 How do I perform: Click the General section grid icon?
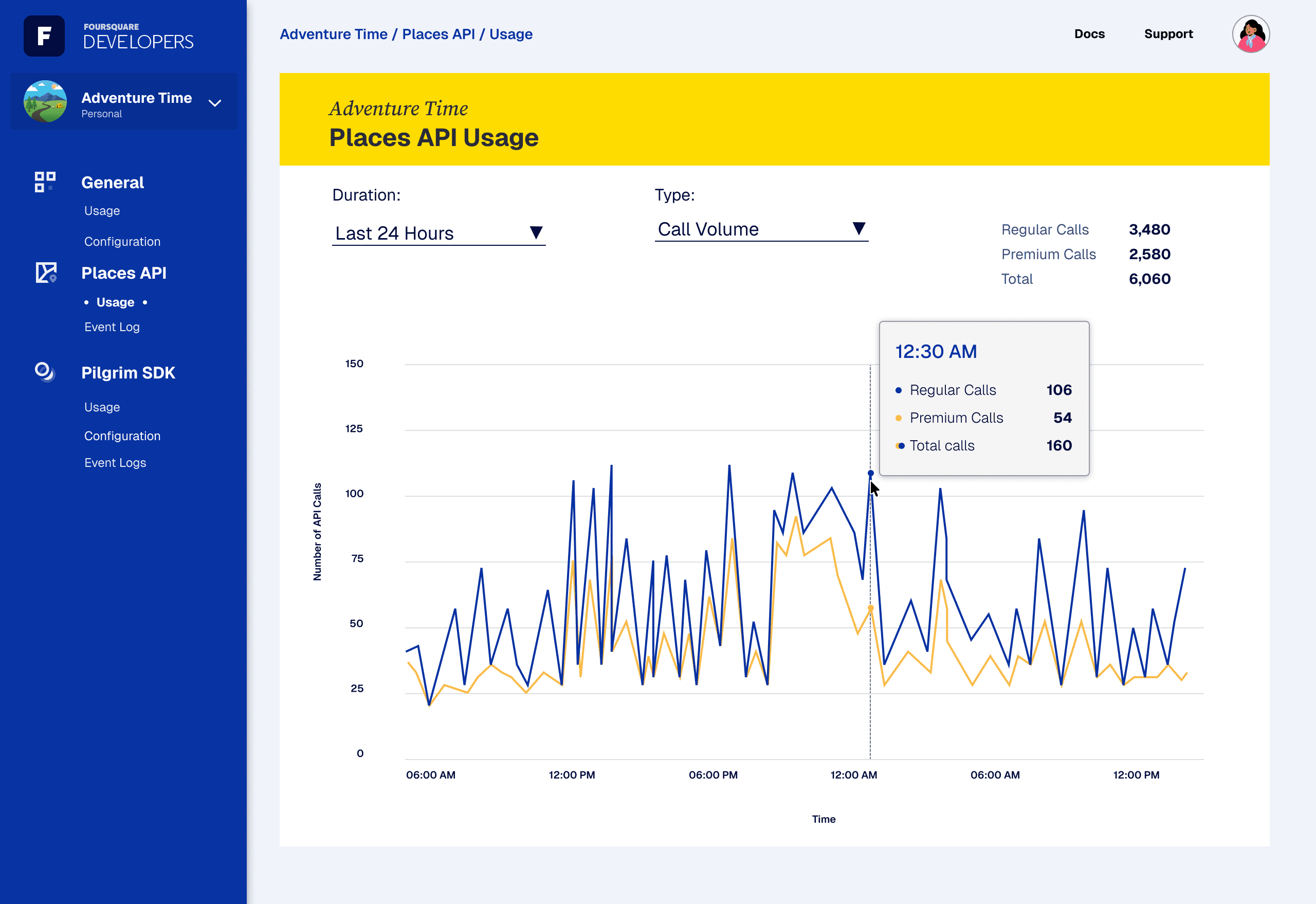(x=45, y=183)
